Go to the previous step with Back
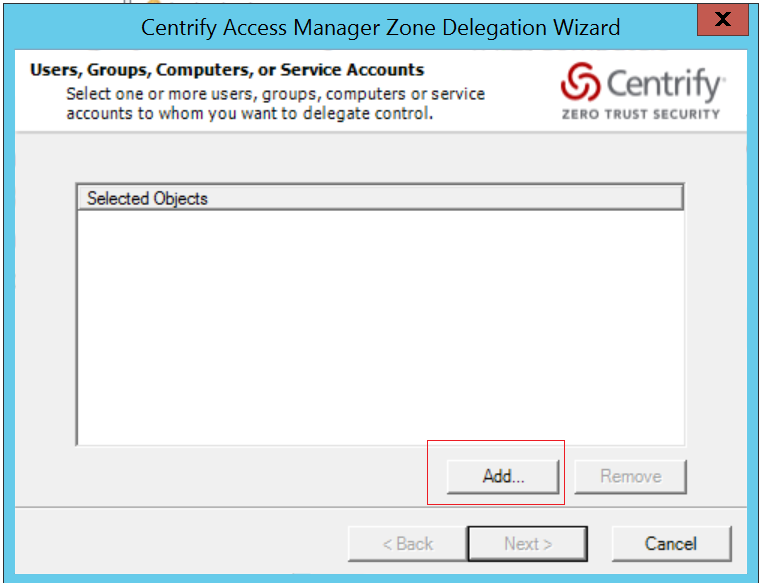The width and height of the screenshot is (763, 583). (407, 544)
